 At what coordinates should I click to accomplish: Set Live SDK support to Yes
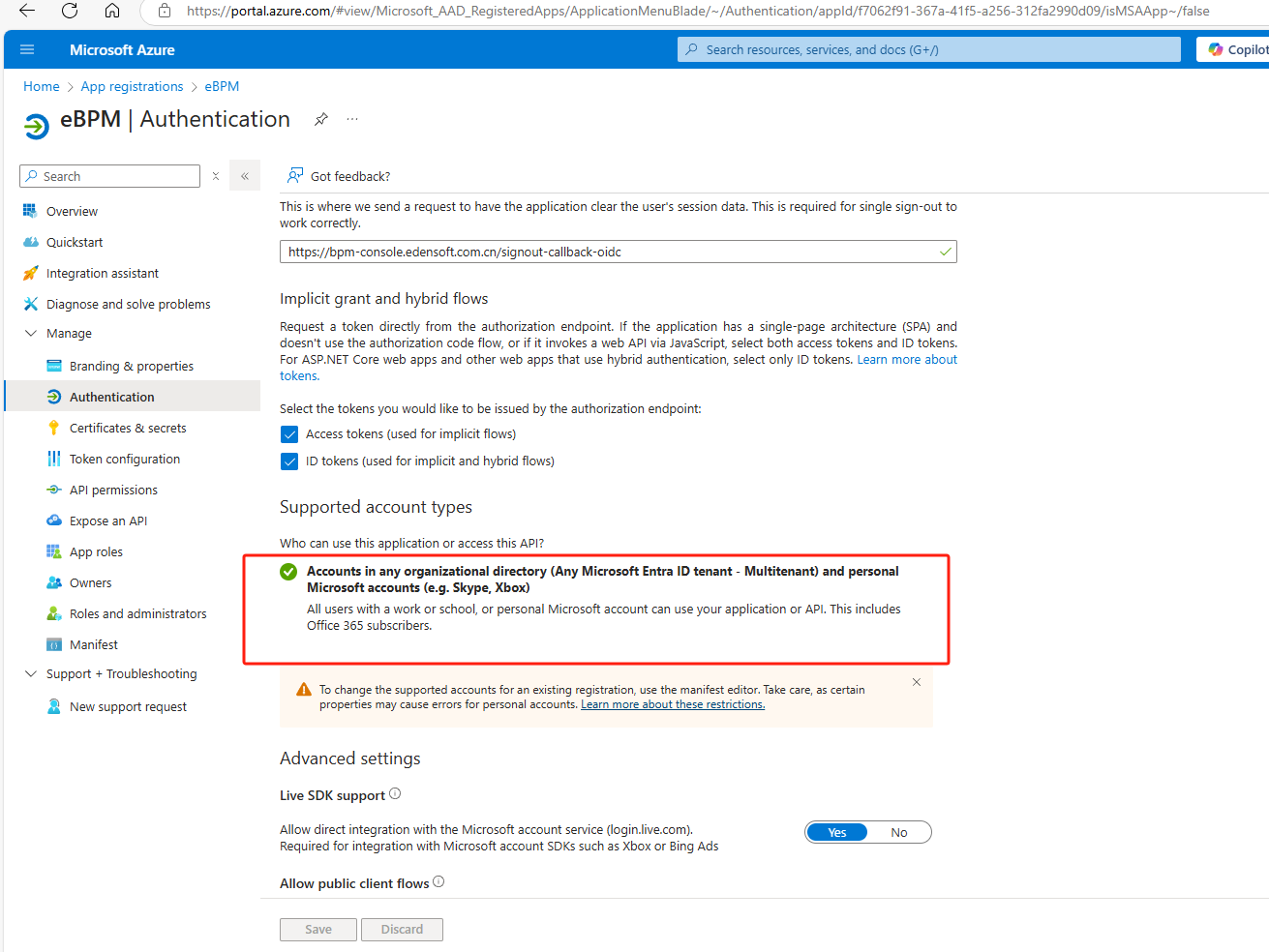click(x=837, y=832)
